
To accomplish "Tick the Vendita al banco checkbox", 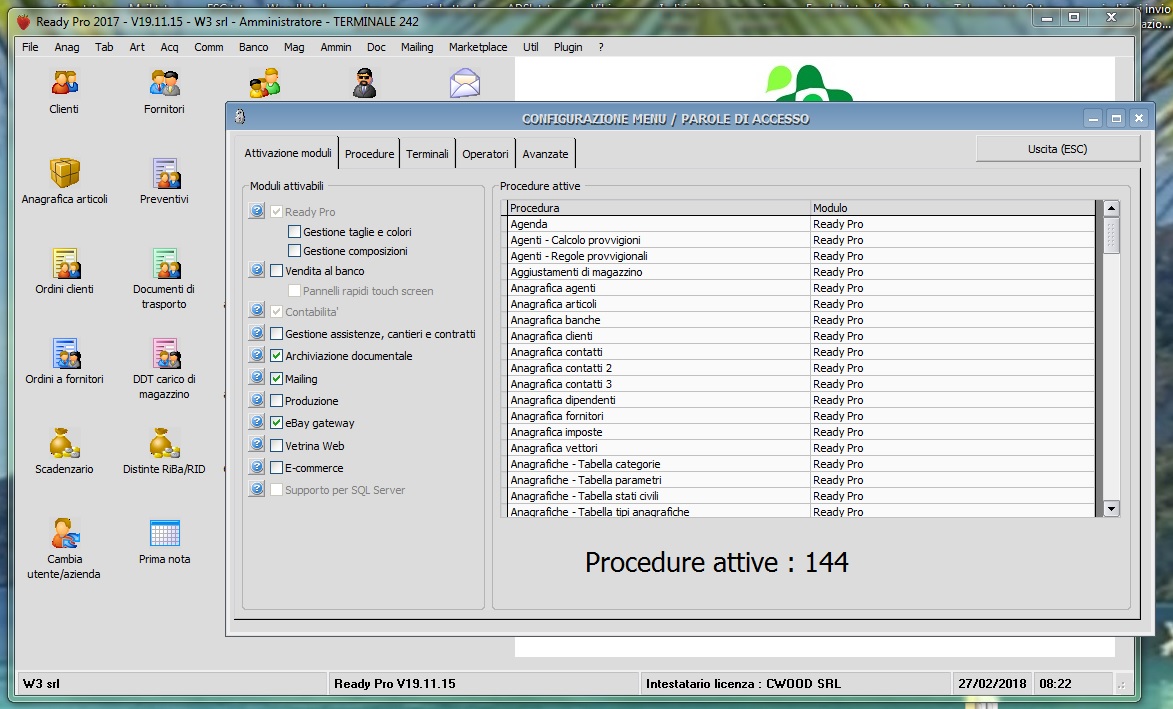I will pyautogui.click(x=277, y=271).
